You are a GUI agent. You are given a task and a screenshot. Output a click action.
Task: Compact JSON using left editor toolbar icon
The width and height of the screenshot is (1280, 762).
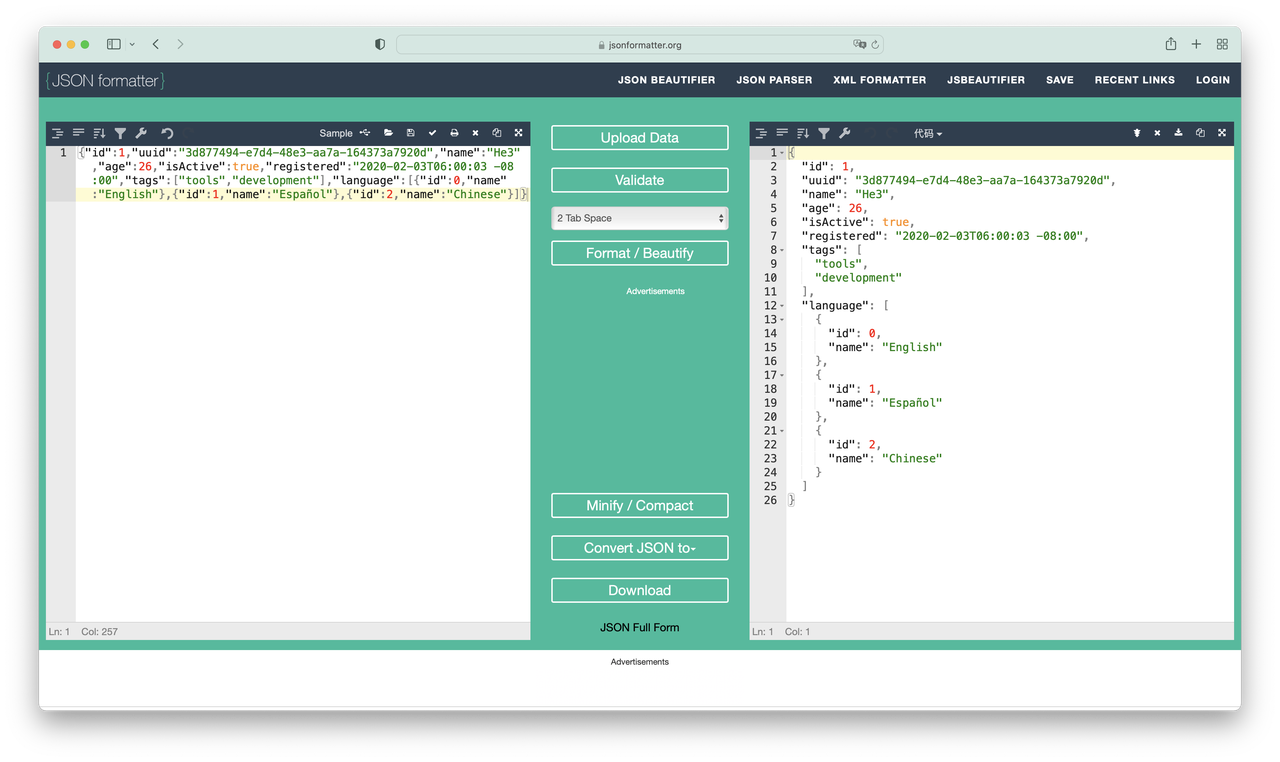(x=78, y=133)
